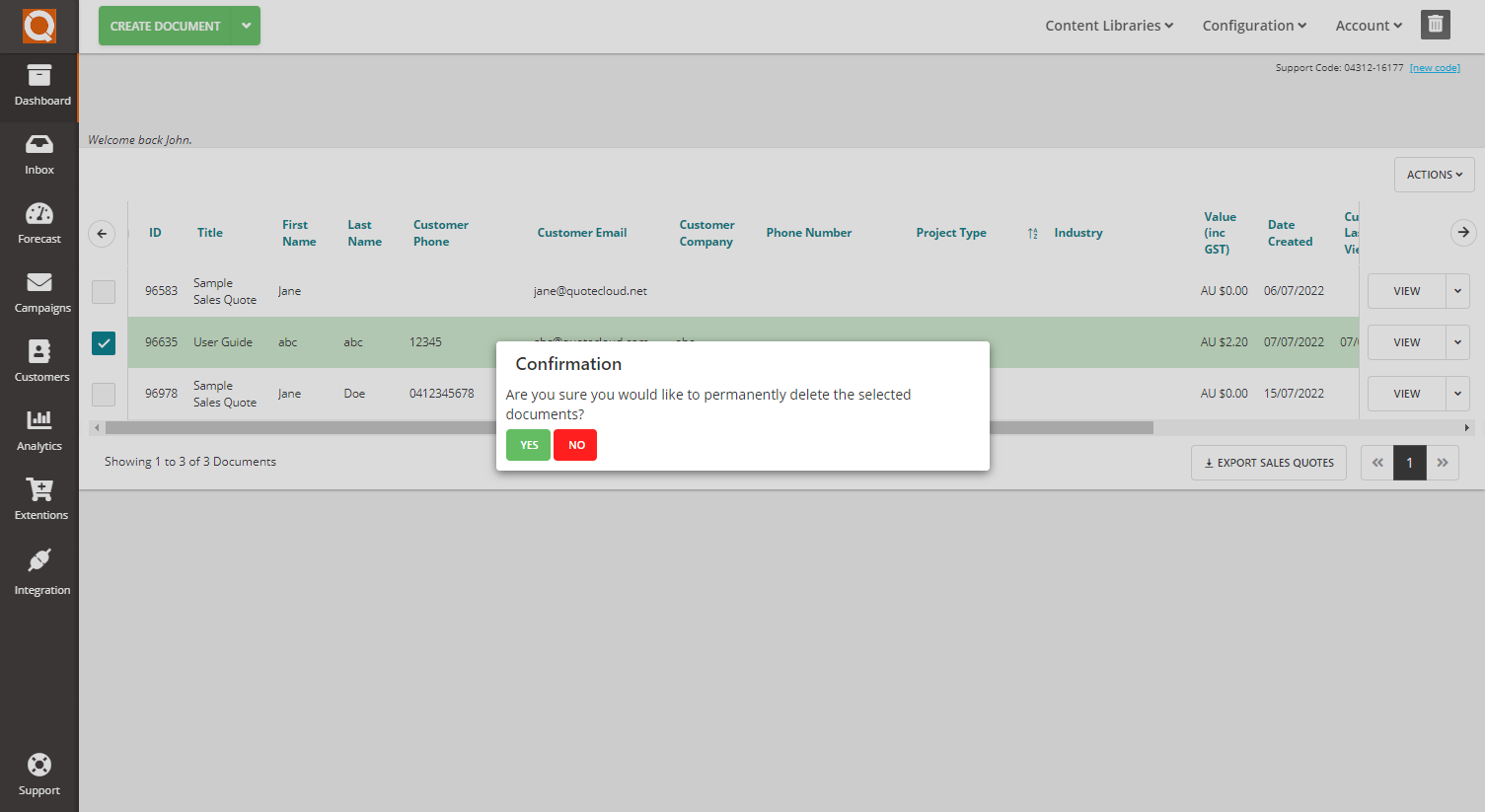Open Support from the sidebar
Screen dimensions: 1485x812
coord(39,773)
